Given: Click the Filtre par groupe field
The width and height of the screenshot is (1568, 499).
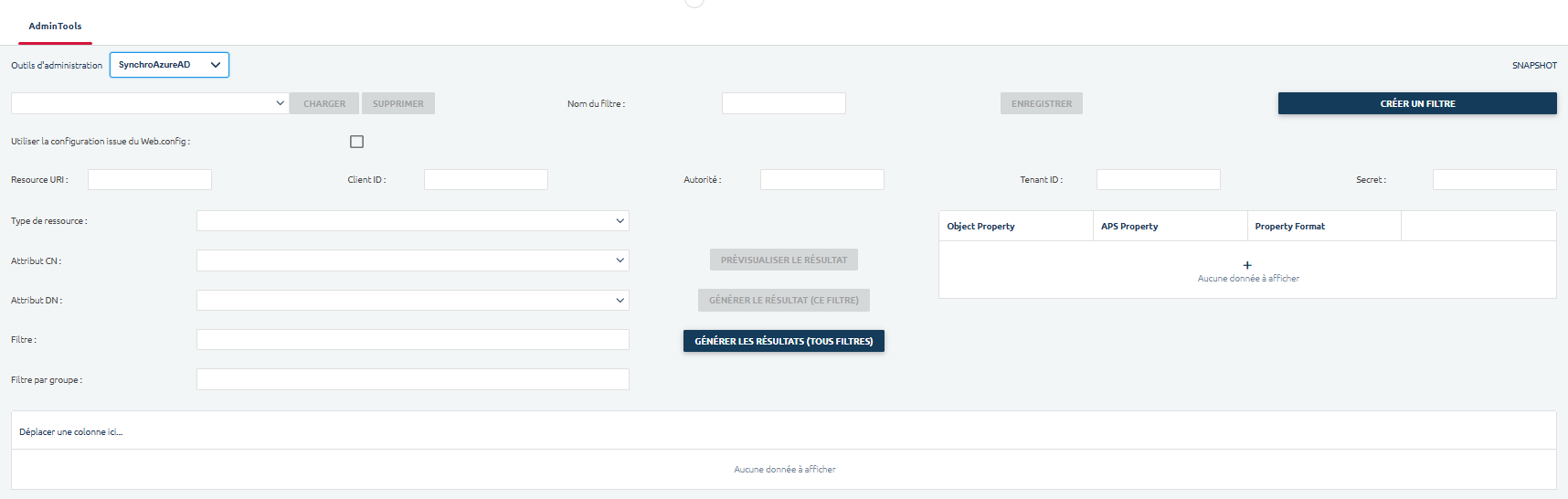Looking at the screenshot, I should (x=412, y=379).
